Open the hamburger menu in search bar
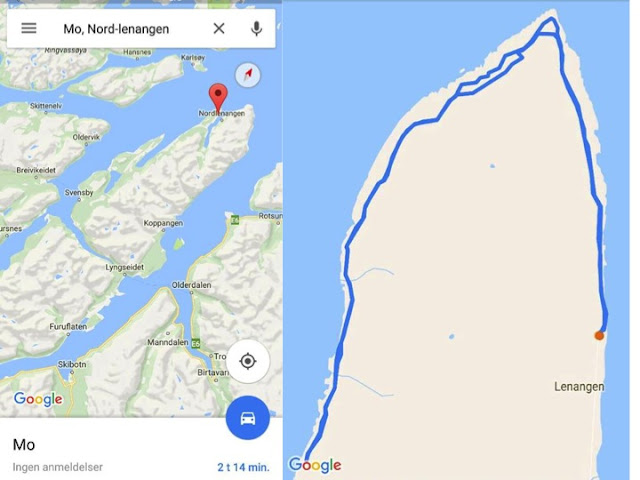This screenshot has height=480, width=640. (x=29, y=28)
